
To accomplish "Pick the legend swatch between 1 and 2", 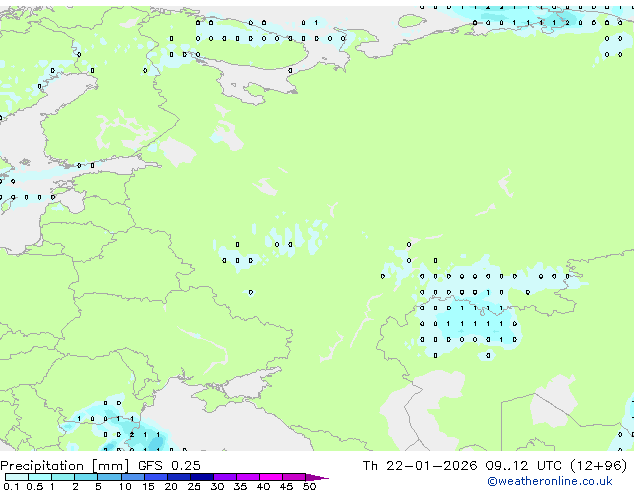I will [63, 477].
